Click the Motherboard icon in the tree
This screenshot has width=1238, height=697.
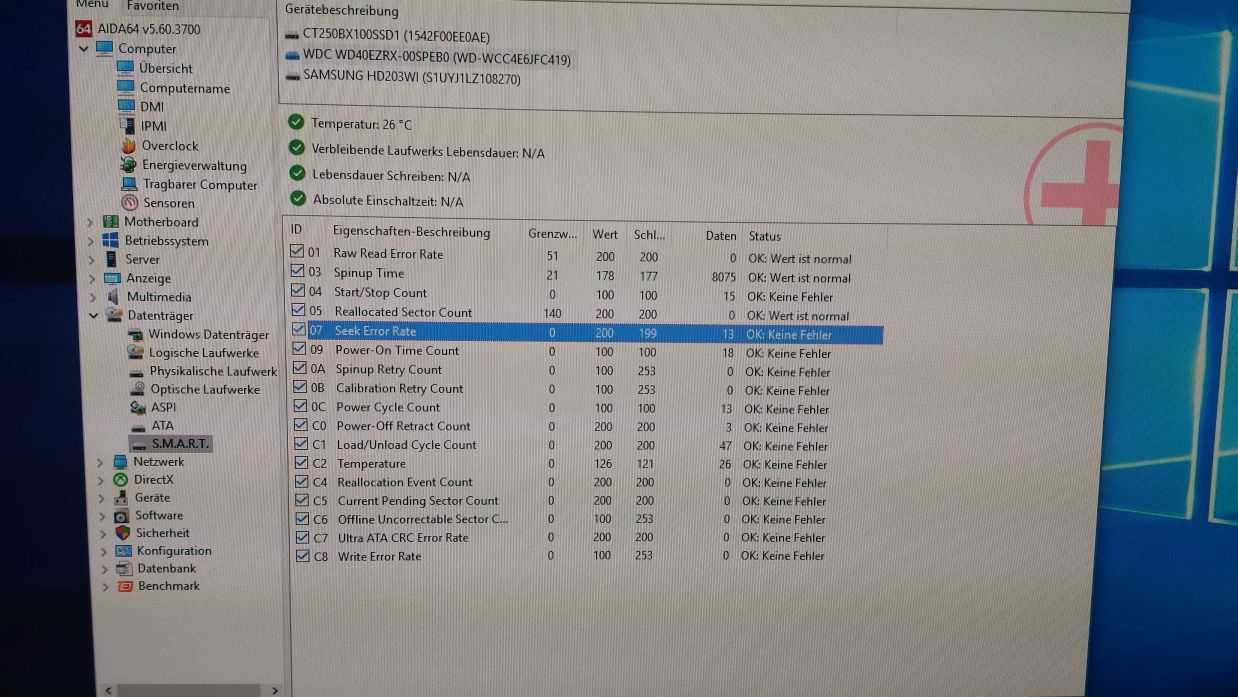(111, 222)
